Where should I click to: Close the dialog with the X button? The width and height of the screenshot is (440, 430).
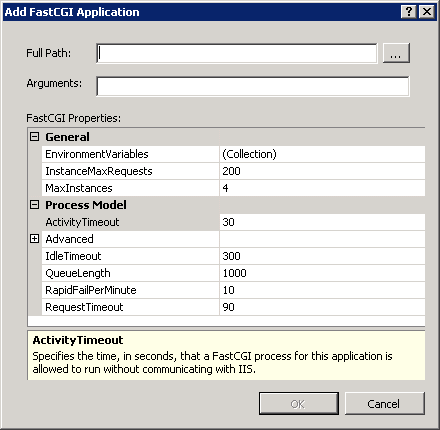pyautogui.click(x=427, y=12)
